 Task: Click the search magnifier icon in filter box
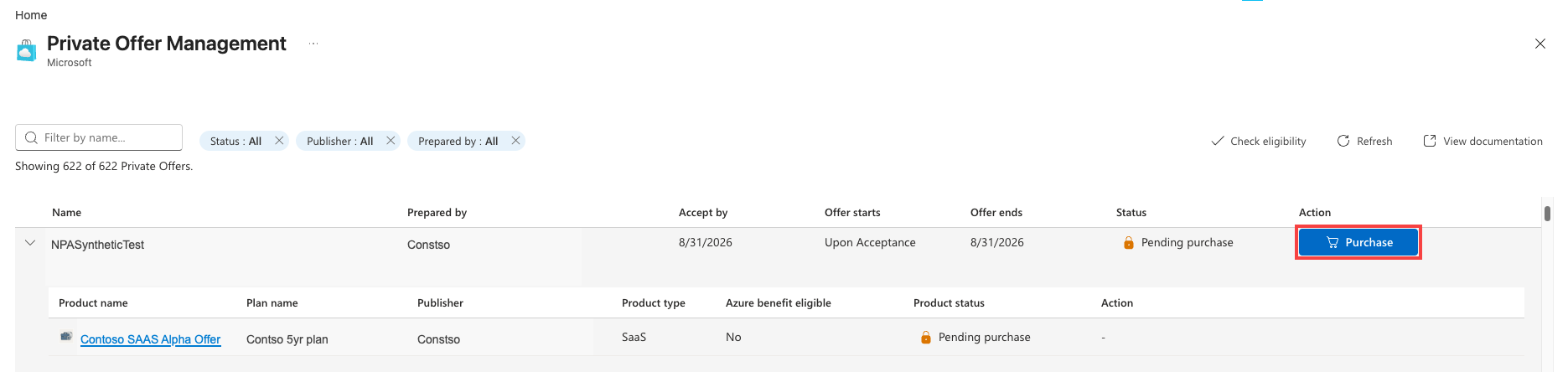[31, 137]
